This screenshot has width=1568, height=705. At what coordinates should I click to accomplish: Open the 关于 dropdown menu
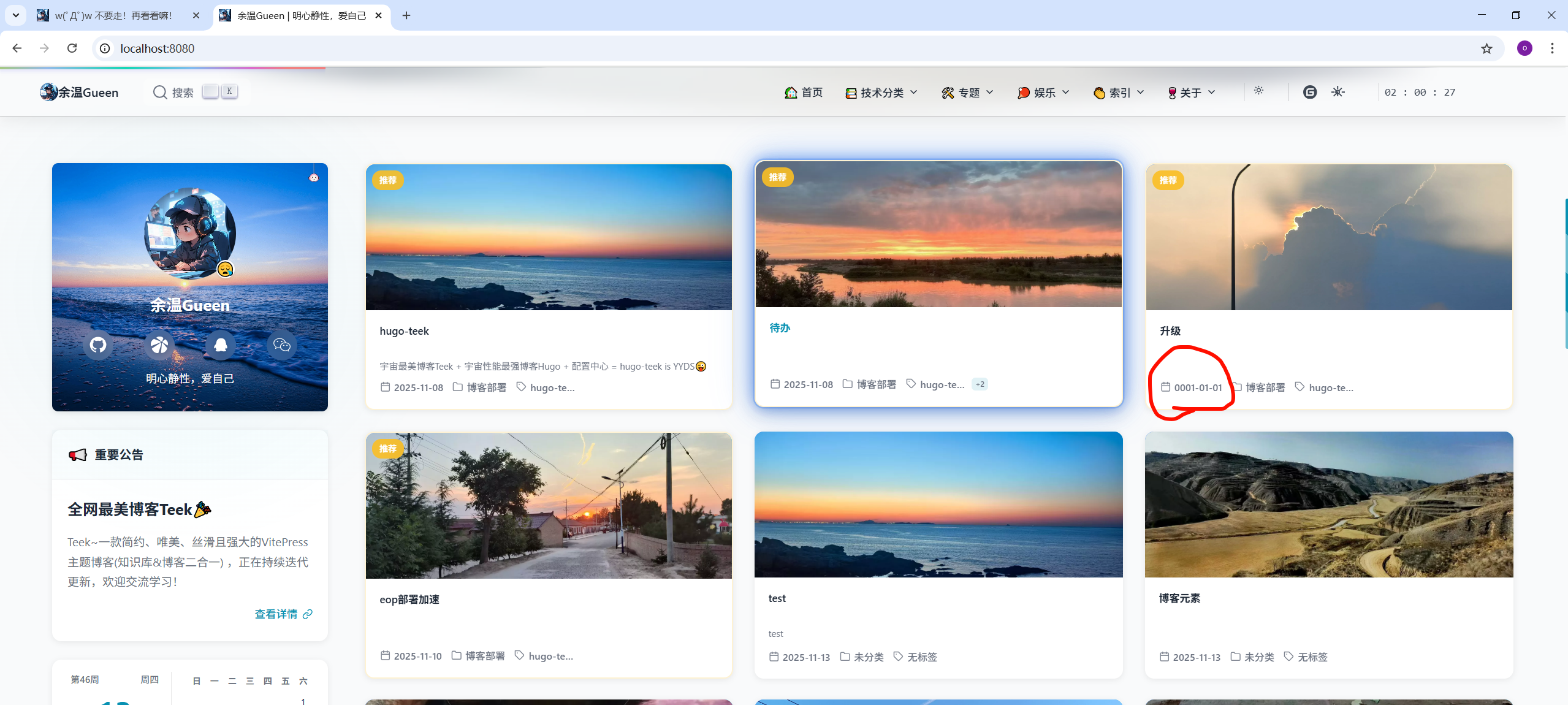click(1191, 93)
